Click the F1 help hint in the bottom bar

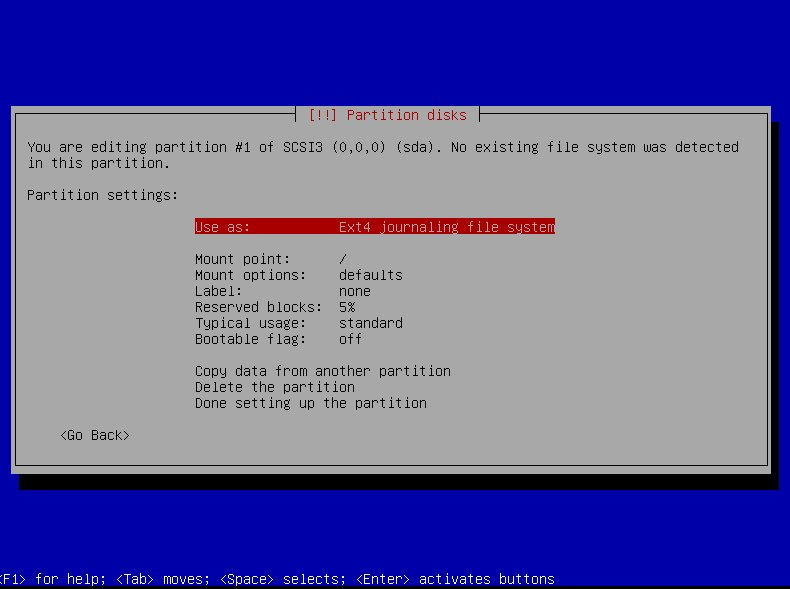tap(52, 579)
